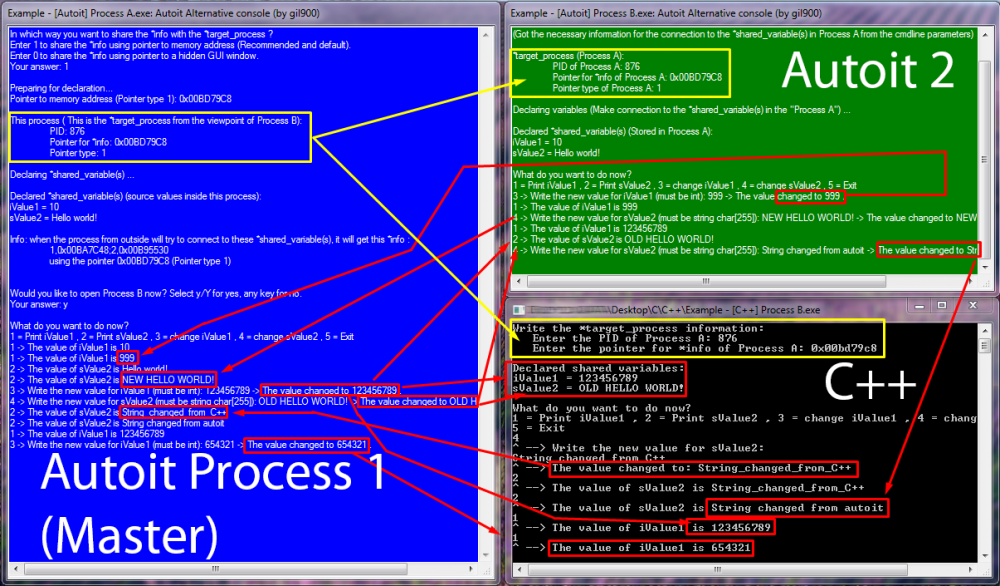Click 'Write the new value for sValue2:' in C++
This screenshot has width=1000, height=586.
[658, 448]
